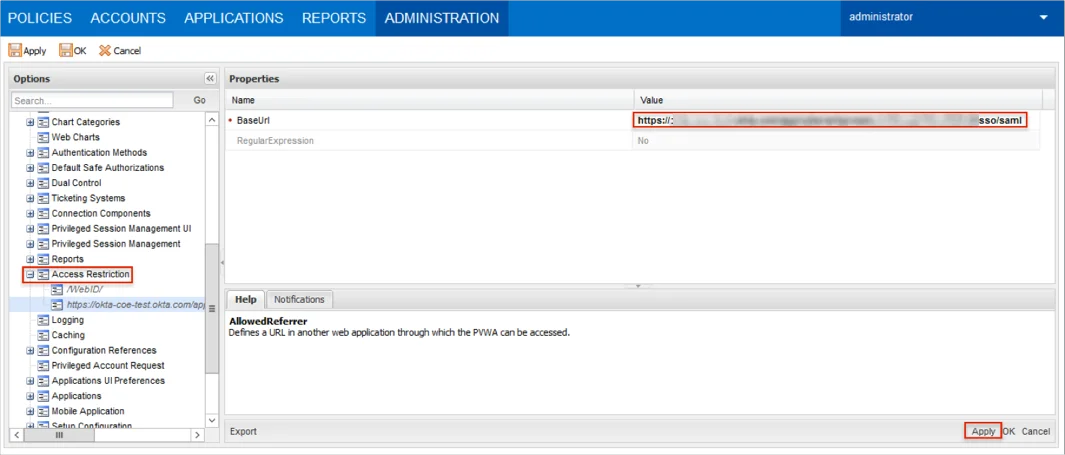Image resolution: width=1065 pixels, height=455 pixels.
Task: Open the APPLICATIONS menu
Action: click(234, 18)
